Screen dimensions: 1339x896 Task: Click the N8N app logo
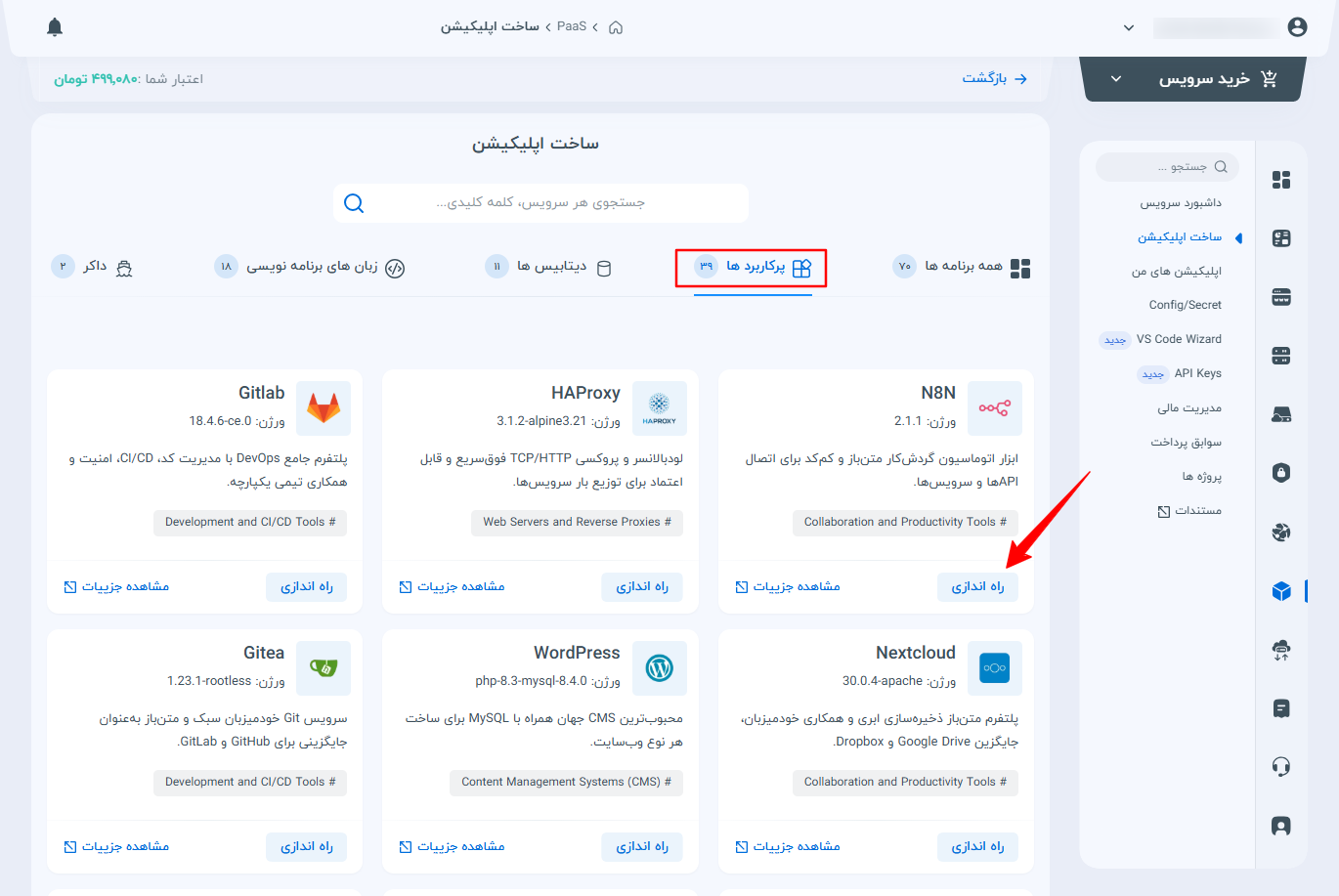tap(995, 408)
